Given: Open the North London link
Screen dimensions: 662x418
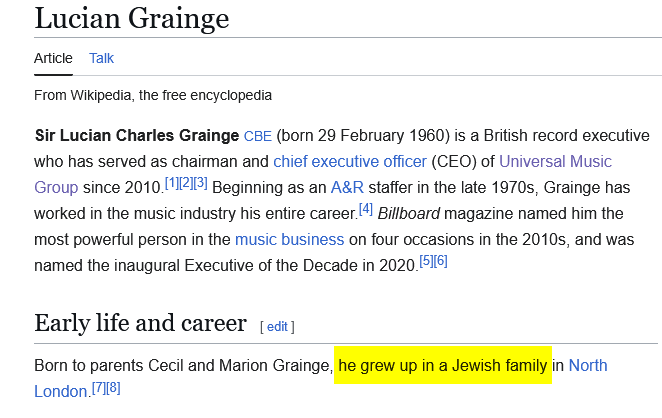Looking at the screenshot, I should point(587,365).
